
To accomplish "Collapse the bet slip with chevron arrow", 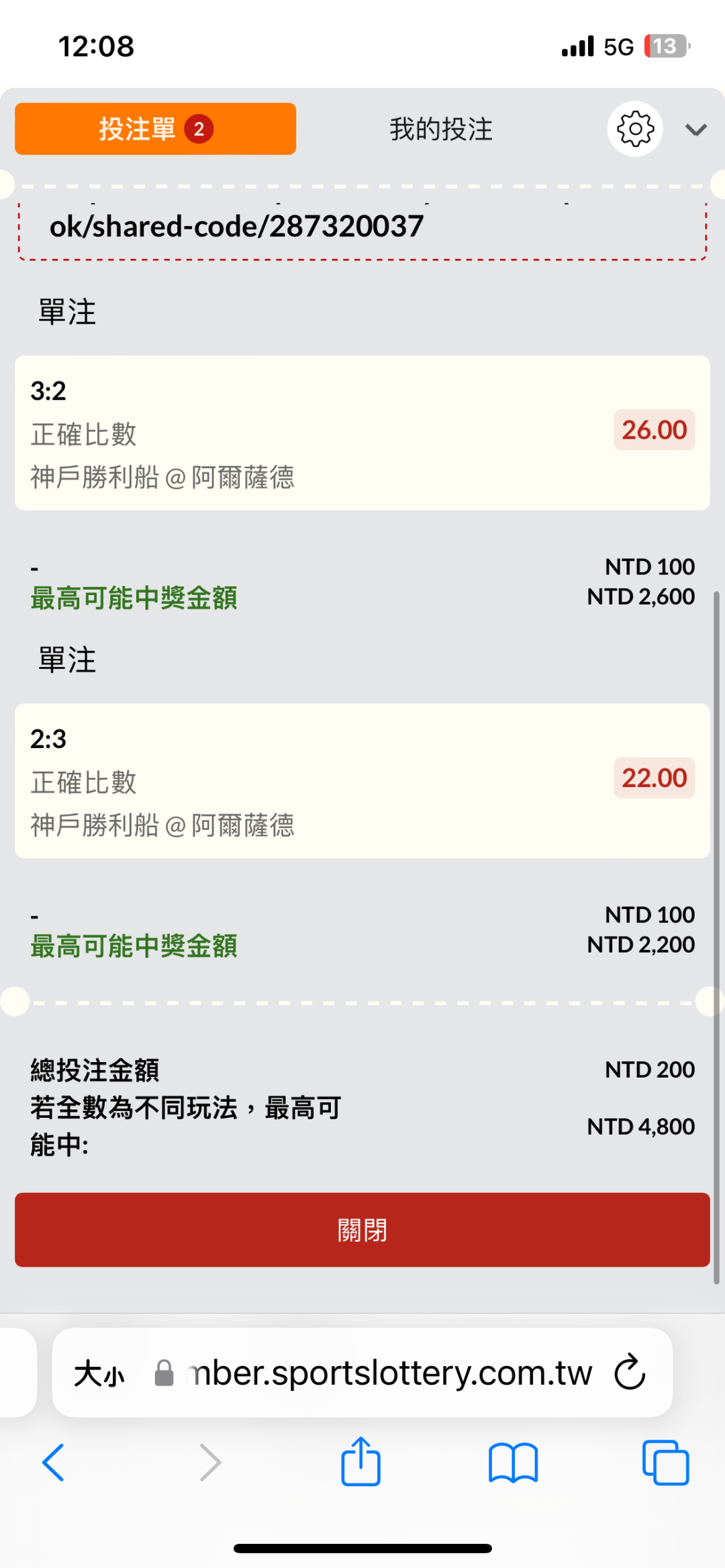I will pos(695,129).
